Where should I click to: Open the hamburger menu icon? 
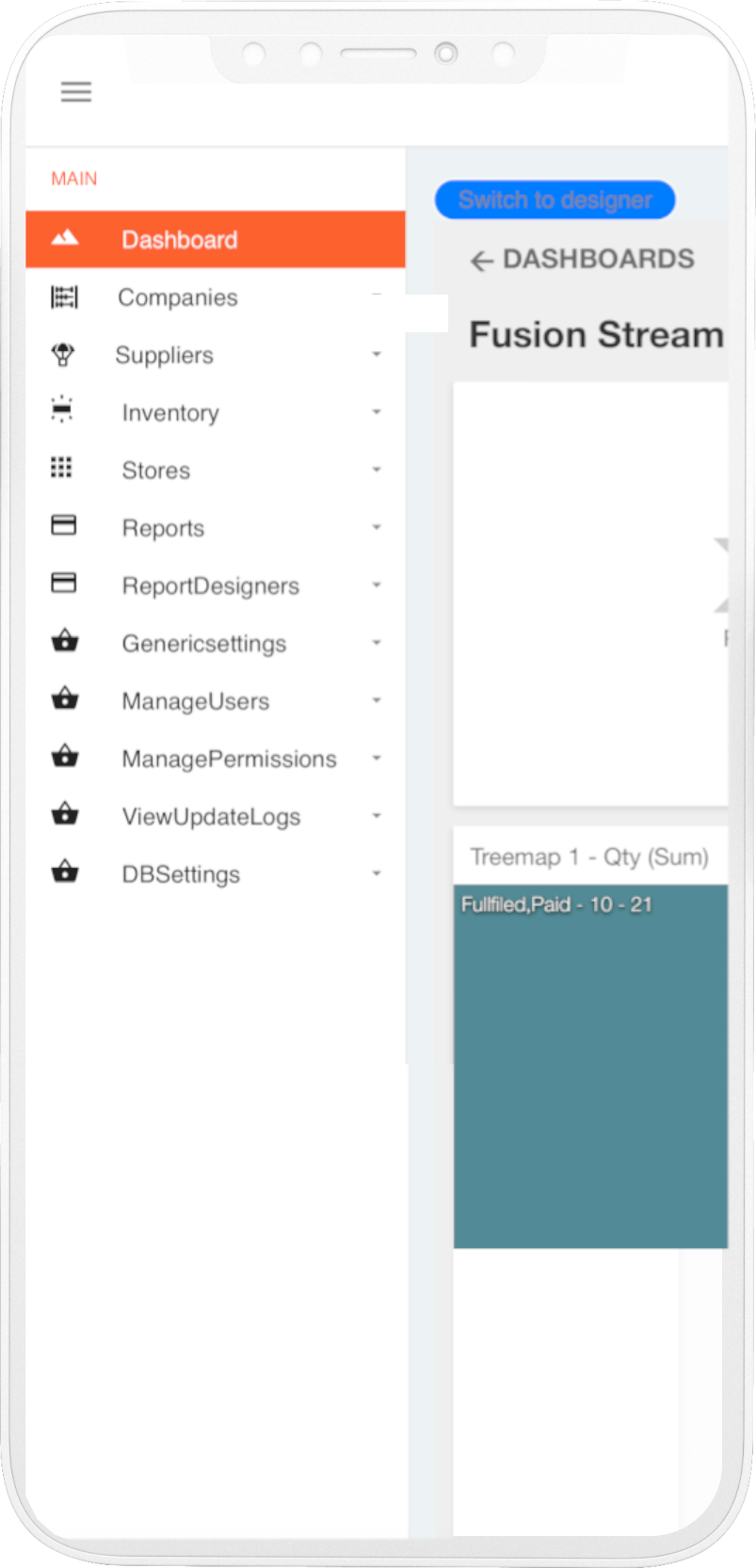(76, 91)
